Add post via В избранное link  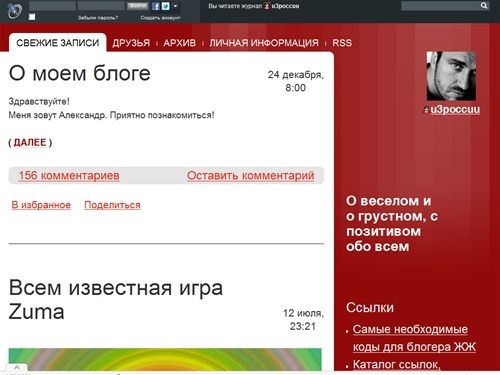tap(41, 205)
